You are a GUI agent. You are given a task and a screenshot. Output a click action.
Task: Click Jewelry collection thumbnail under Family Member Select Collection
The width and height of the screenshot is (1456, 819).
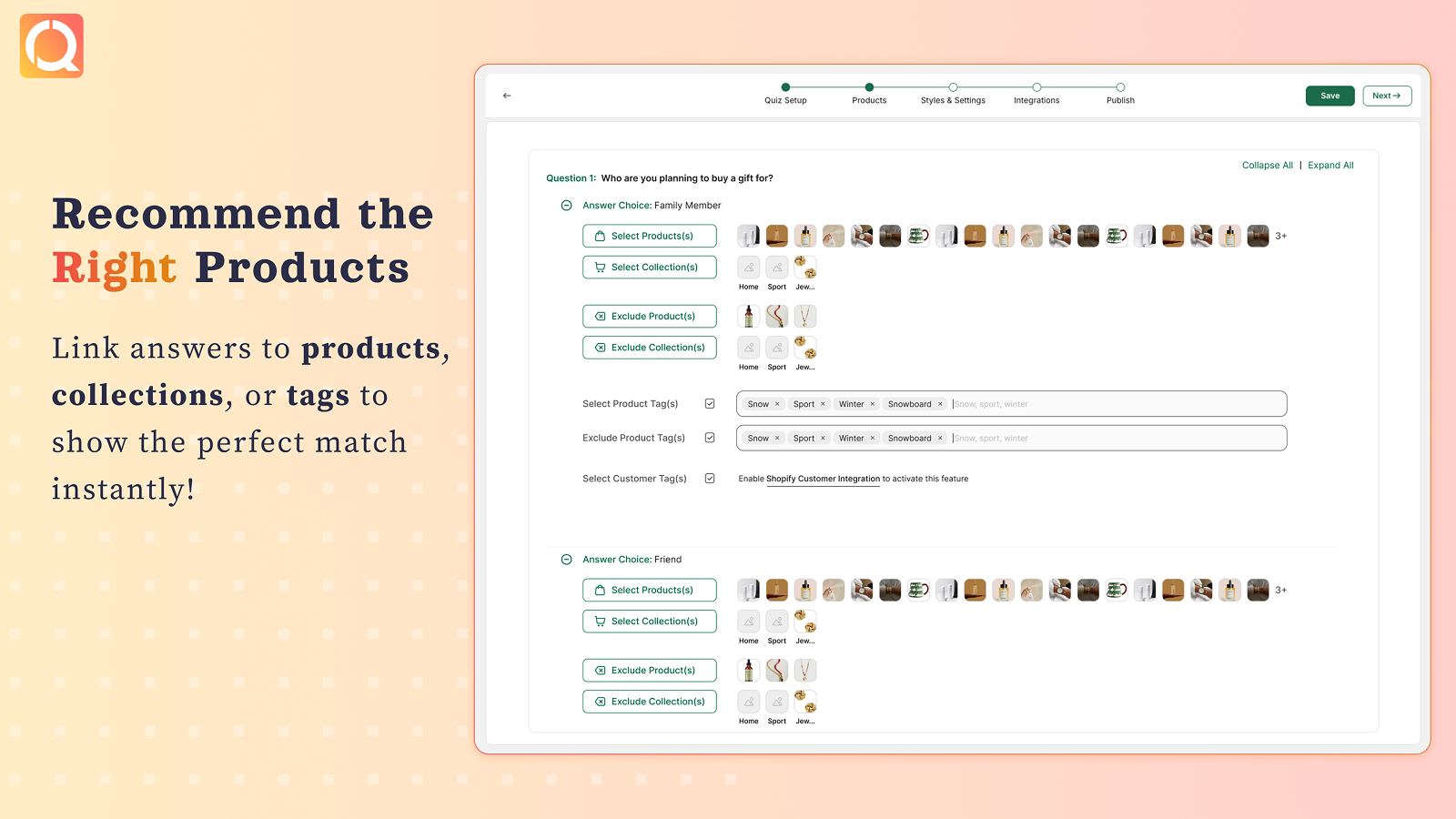804,268
